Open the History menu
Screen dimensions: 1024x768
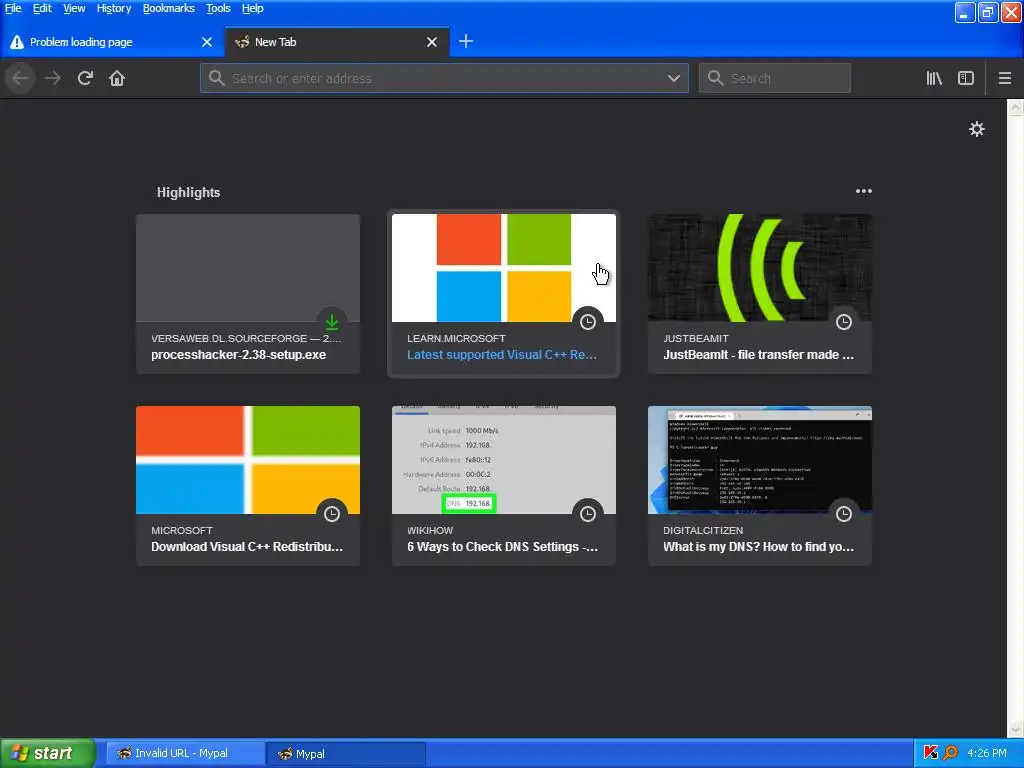[x=114, y=8]
